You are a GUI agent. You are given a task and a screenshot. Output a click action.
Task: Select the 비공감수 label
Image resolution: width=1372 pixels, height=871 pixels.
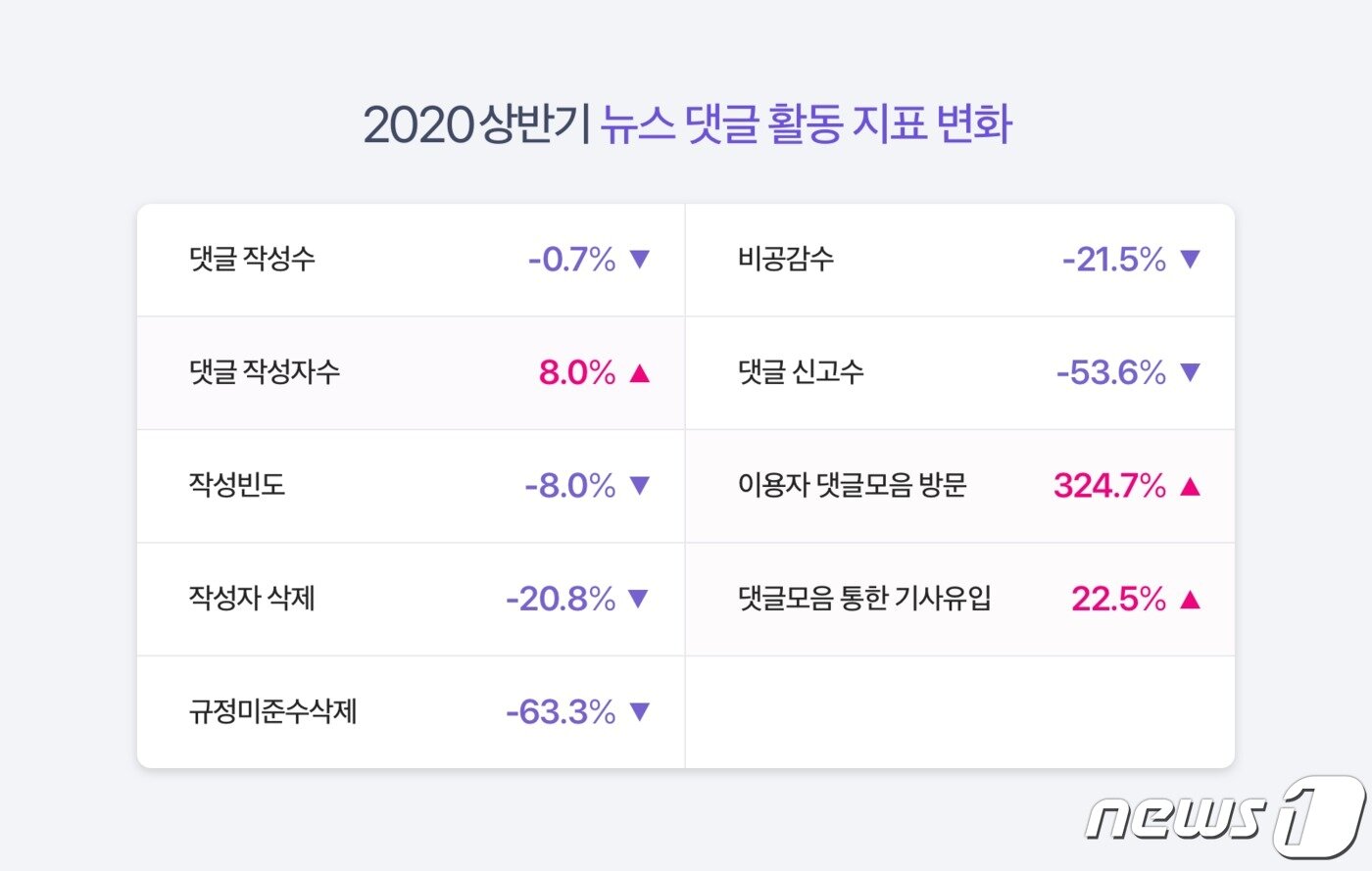tap(786, 260)
